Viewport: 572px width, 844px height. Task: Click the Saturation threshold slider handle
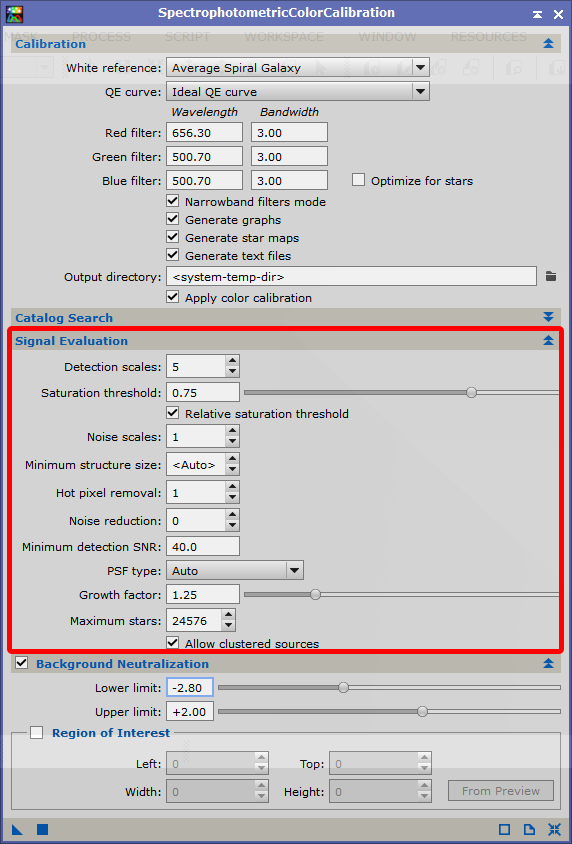471,392
